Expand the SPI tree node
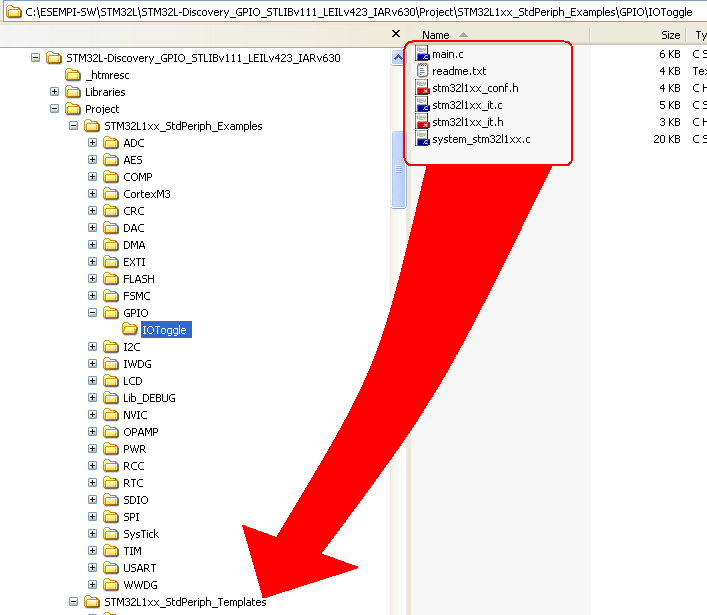This screenshot has width=707, height=615. pos(92,517)
